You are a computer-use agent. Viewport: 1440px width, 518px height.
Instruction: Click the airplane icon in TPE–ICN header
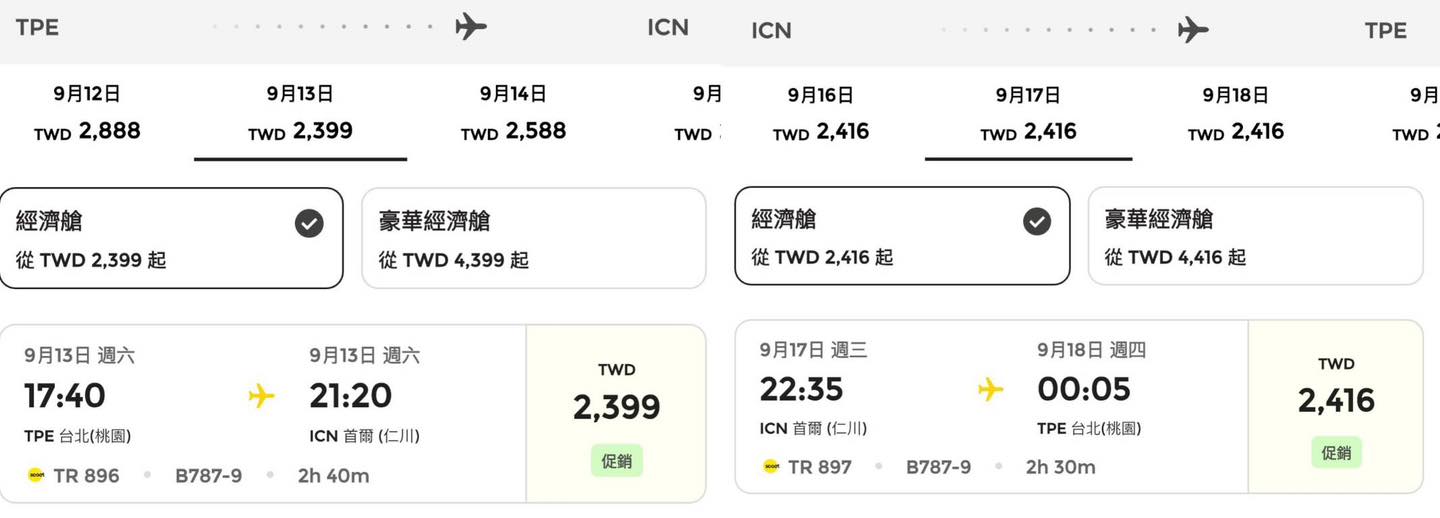471,27
